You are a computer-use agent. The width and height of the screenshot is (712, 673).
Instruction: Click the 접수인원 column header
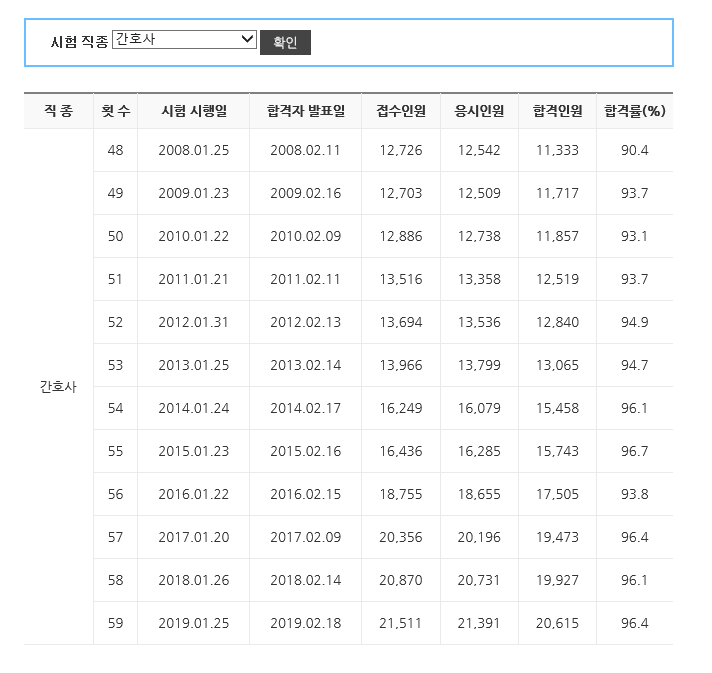click(401, 111)
